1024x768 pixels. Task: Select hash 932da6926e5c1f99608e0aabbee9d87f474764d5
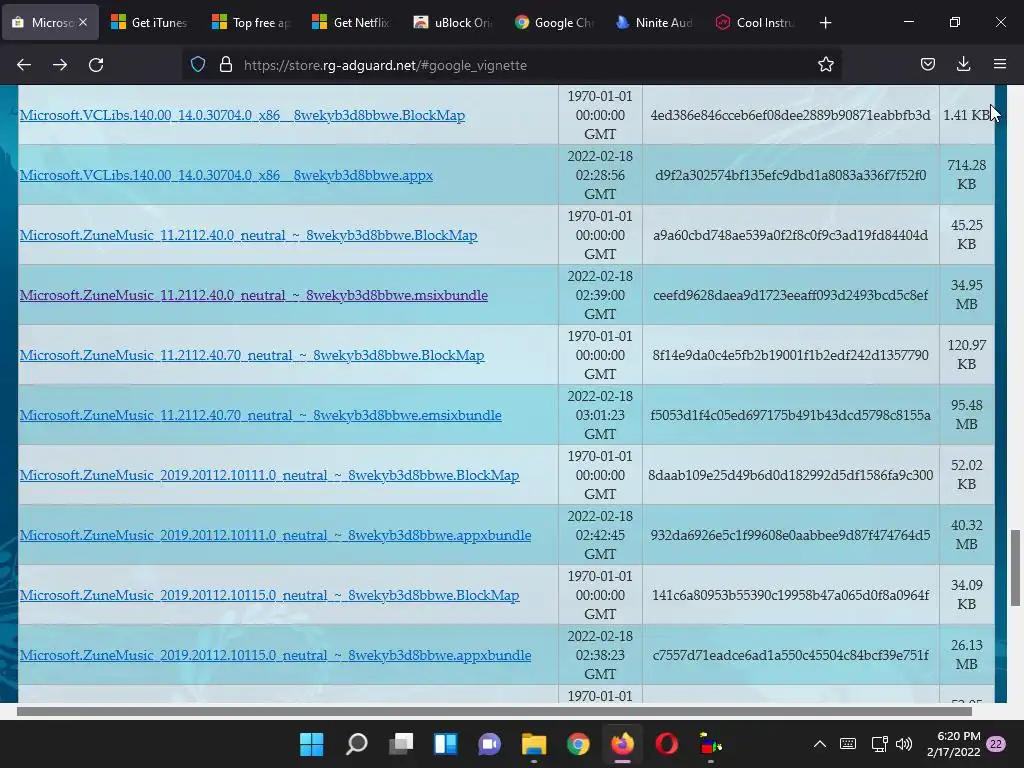tap(790, 536)
